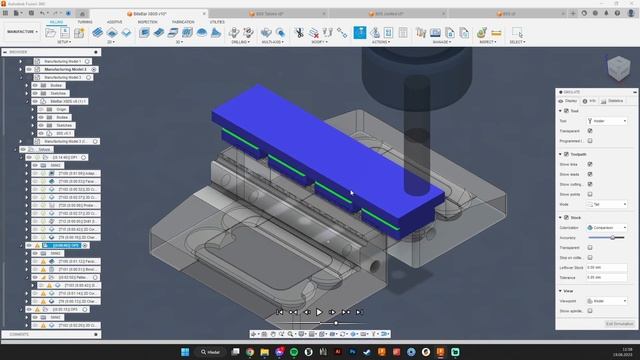Switch to the INSPECTION ribbon tab

(x=147, y=22)
